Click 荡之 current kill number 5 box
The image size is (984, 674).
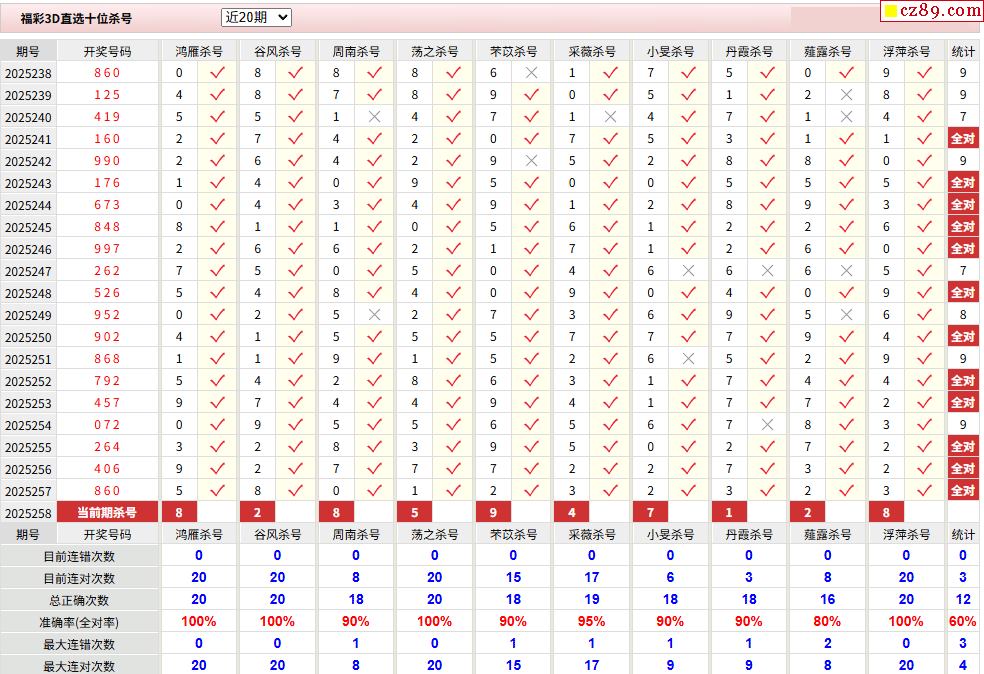(415, 512)
